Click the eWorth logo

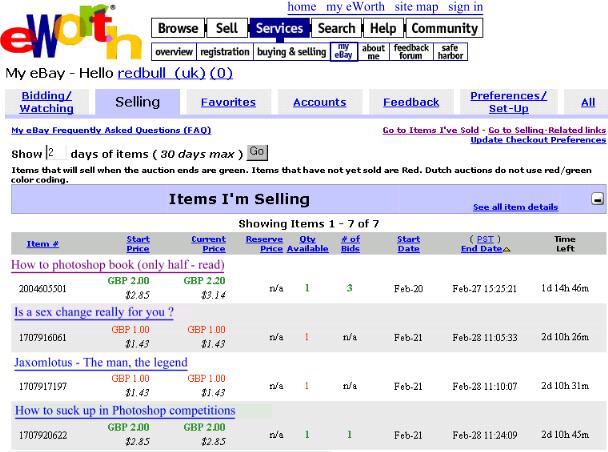72,32
